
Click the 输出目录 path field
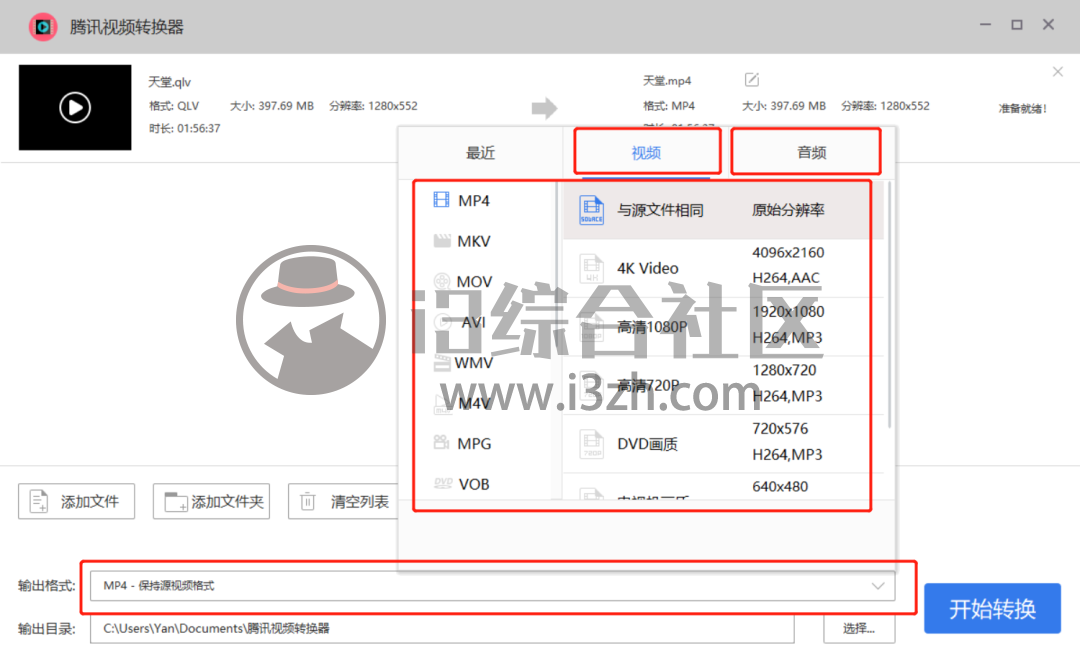coord(442,629)
